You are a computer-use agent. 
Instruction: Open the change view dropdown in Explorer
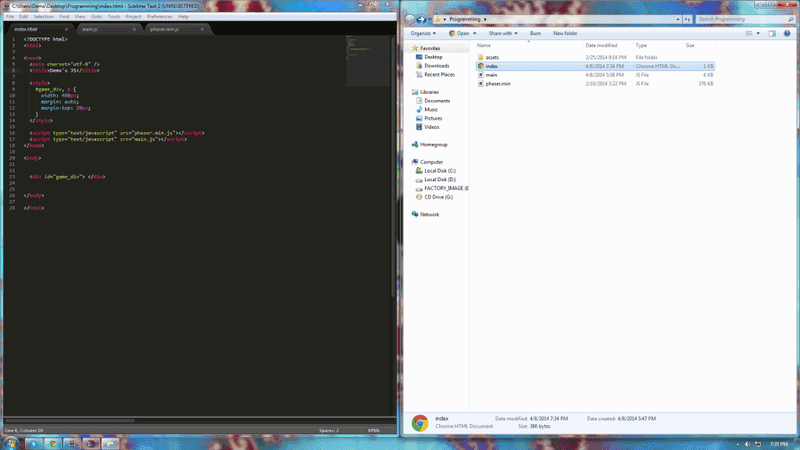pos(757,33)
